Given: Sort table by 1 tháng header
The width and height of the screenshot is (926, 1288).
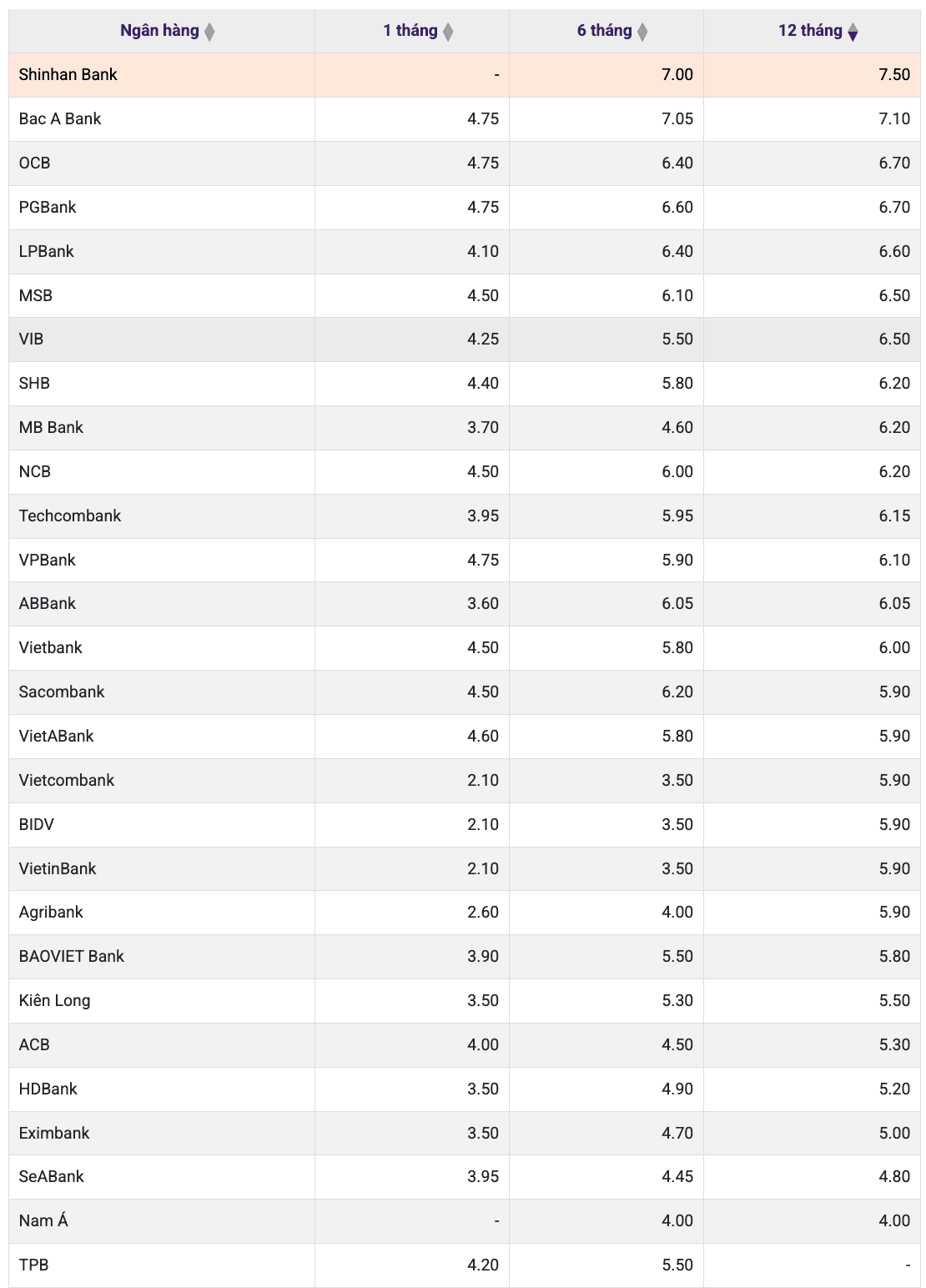Looking at the screenshot, I should tap(412, 31).
